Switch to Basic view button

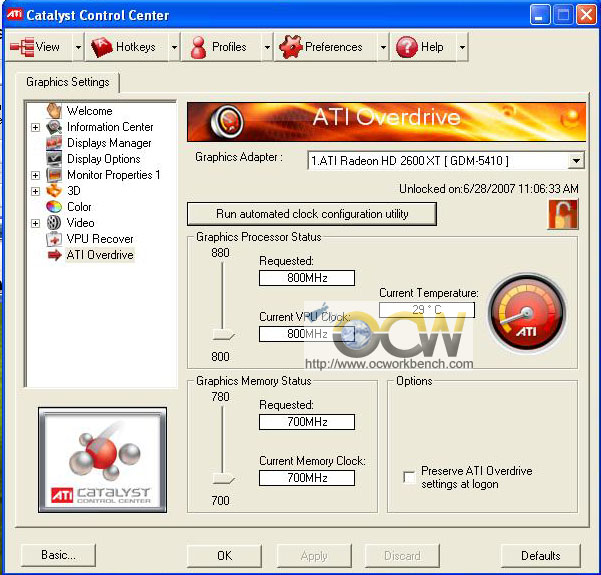click(58, 555)
